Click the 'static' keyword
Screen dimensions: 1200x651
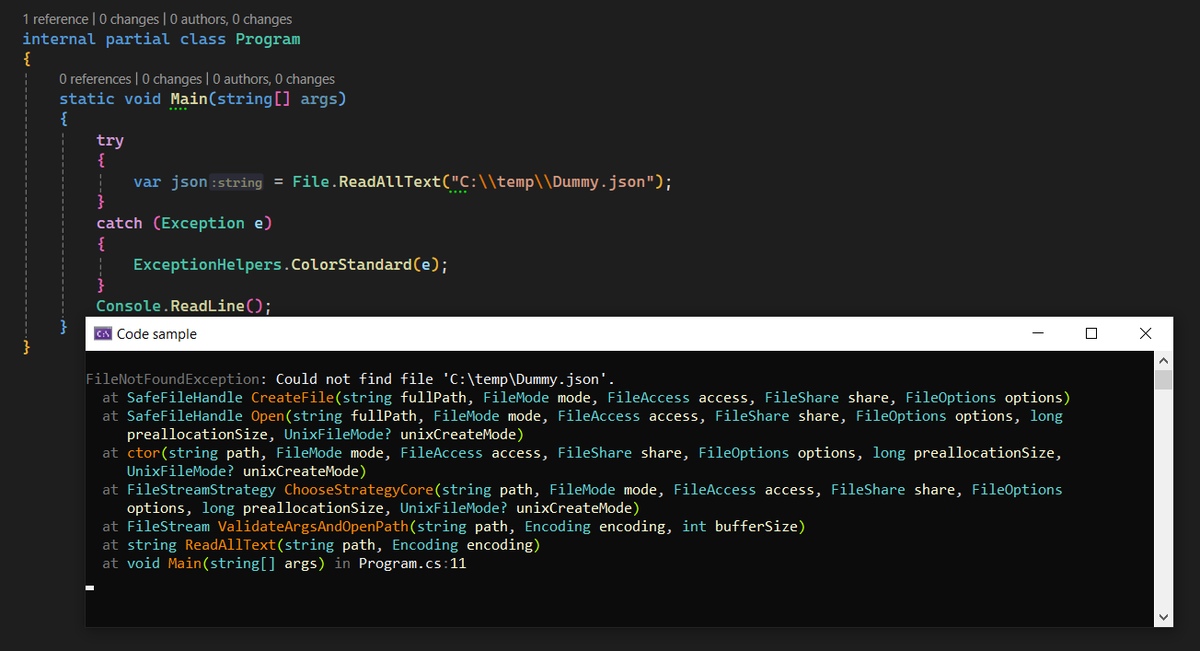(87, 99)
